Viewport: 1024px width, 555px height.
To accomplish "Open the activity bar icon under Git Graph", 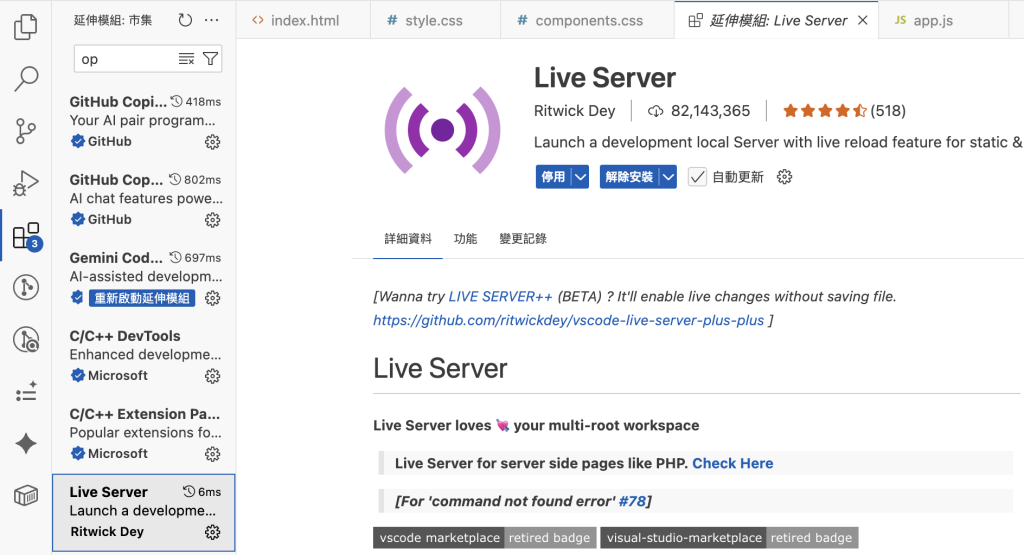I will click(25, 340).
